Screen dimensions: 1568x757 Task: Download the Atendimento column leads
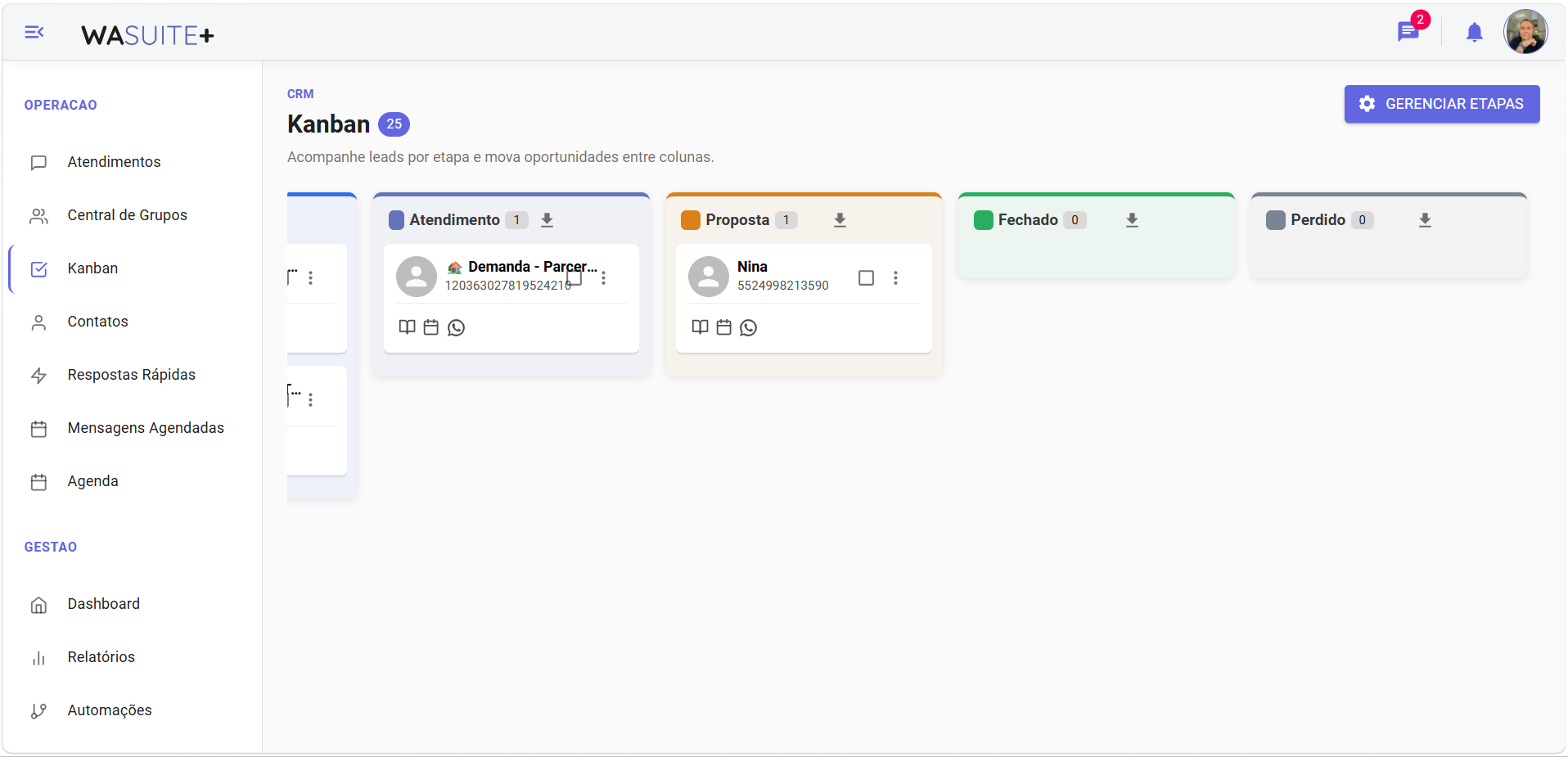(x=547, y=220)
